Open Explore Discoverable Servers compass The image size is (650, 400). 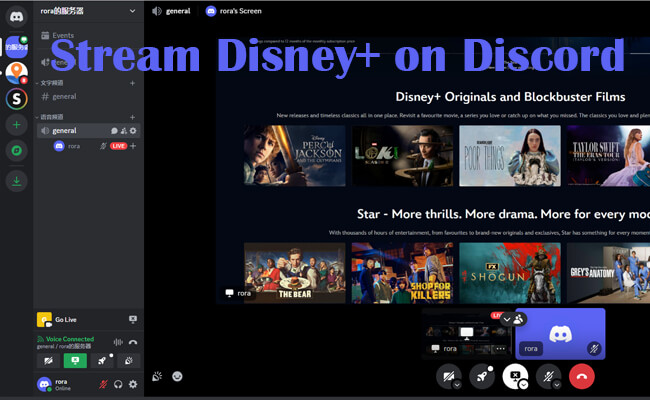tap(17, 150)
